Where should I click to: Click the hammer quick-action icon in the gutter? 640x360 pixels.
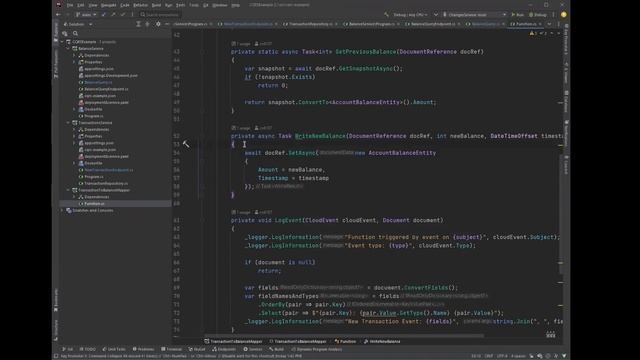pos(186,144)
